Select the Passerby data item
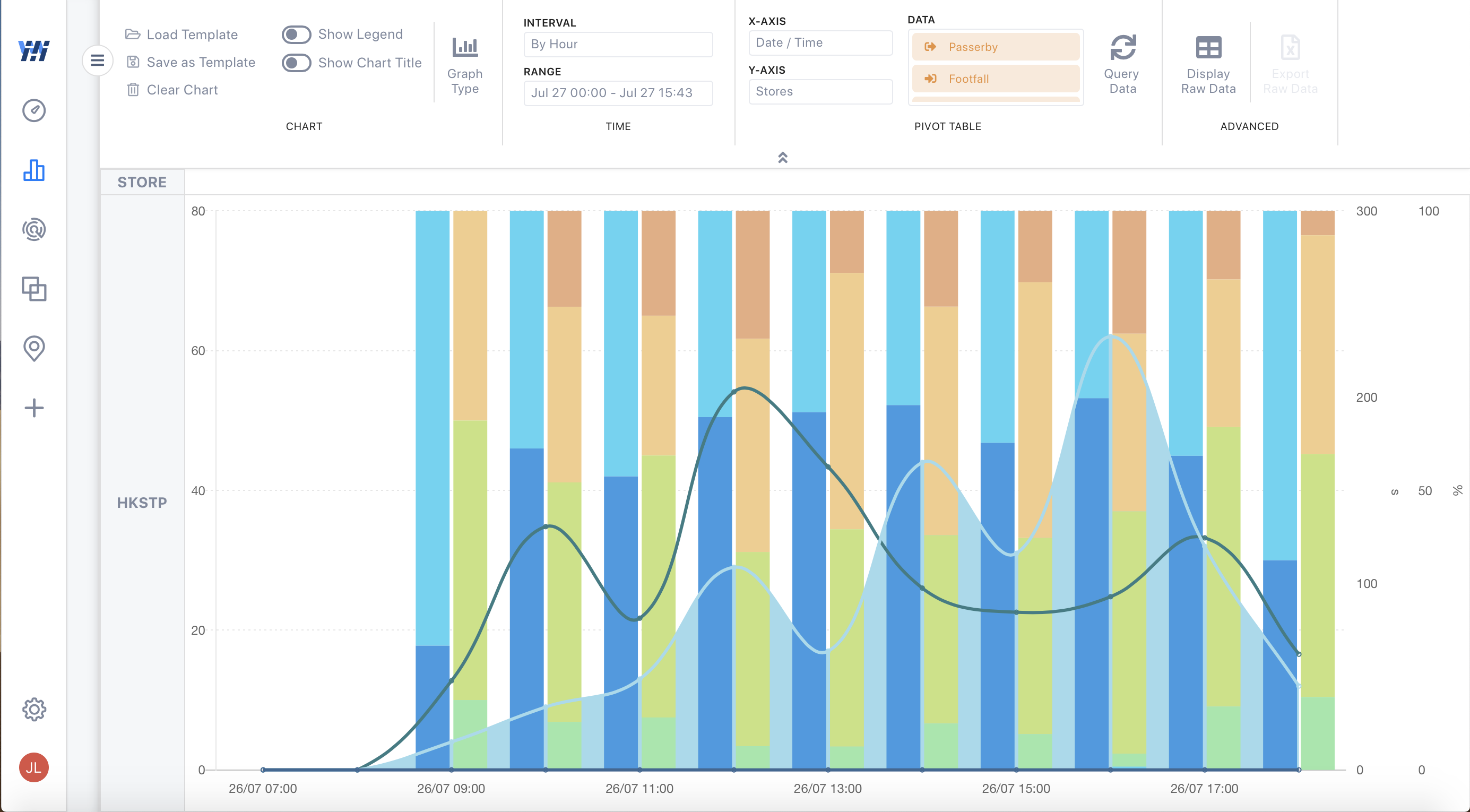Viewport: 1470px width, 812px height. pyautogui.click(x=995, y=47)
